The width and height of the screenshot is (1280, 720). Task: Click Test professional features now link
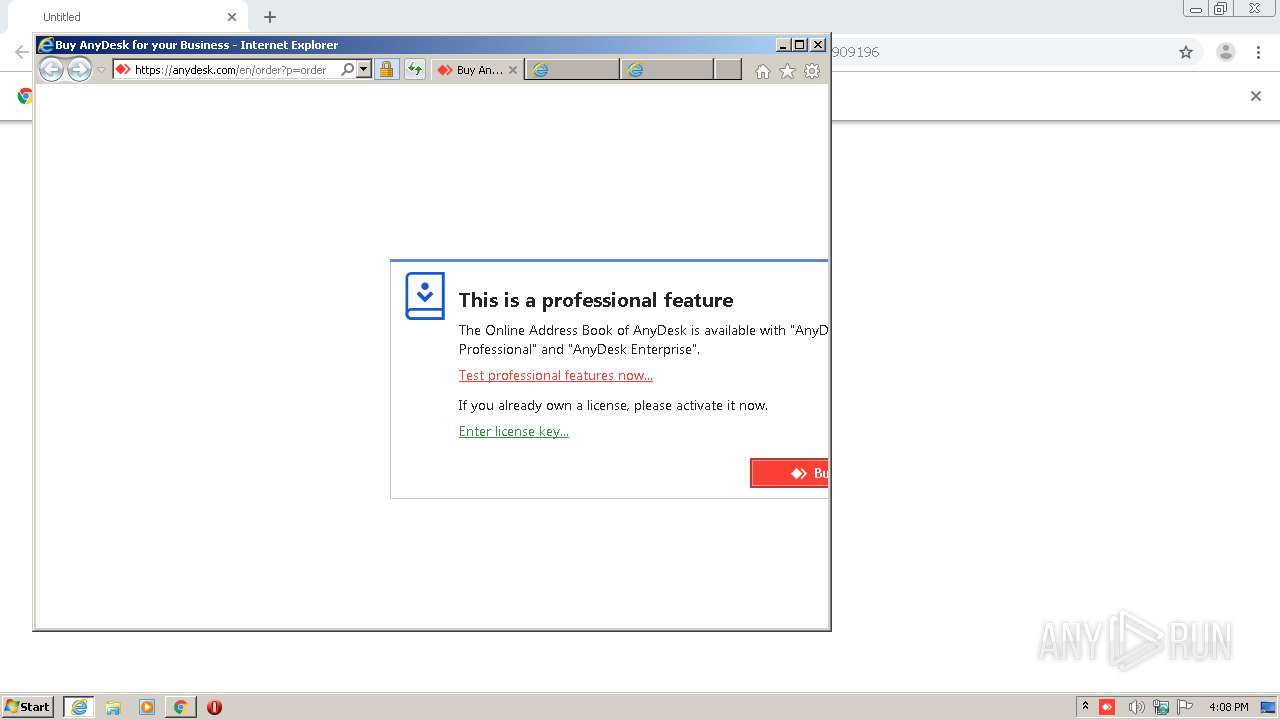point(555,376)
